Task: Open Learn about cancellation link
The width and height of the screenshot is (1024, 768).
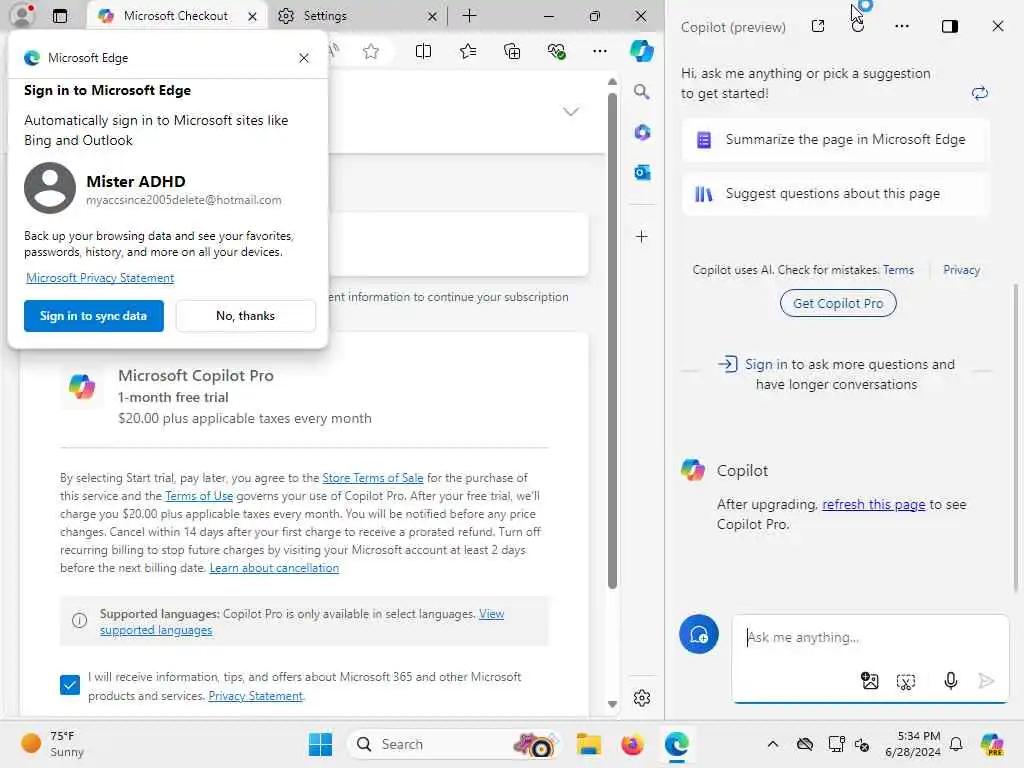Action: (x=274, y=568)
